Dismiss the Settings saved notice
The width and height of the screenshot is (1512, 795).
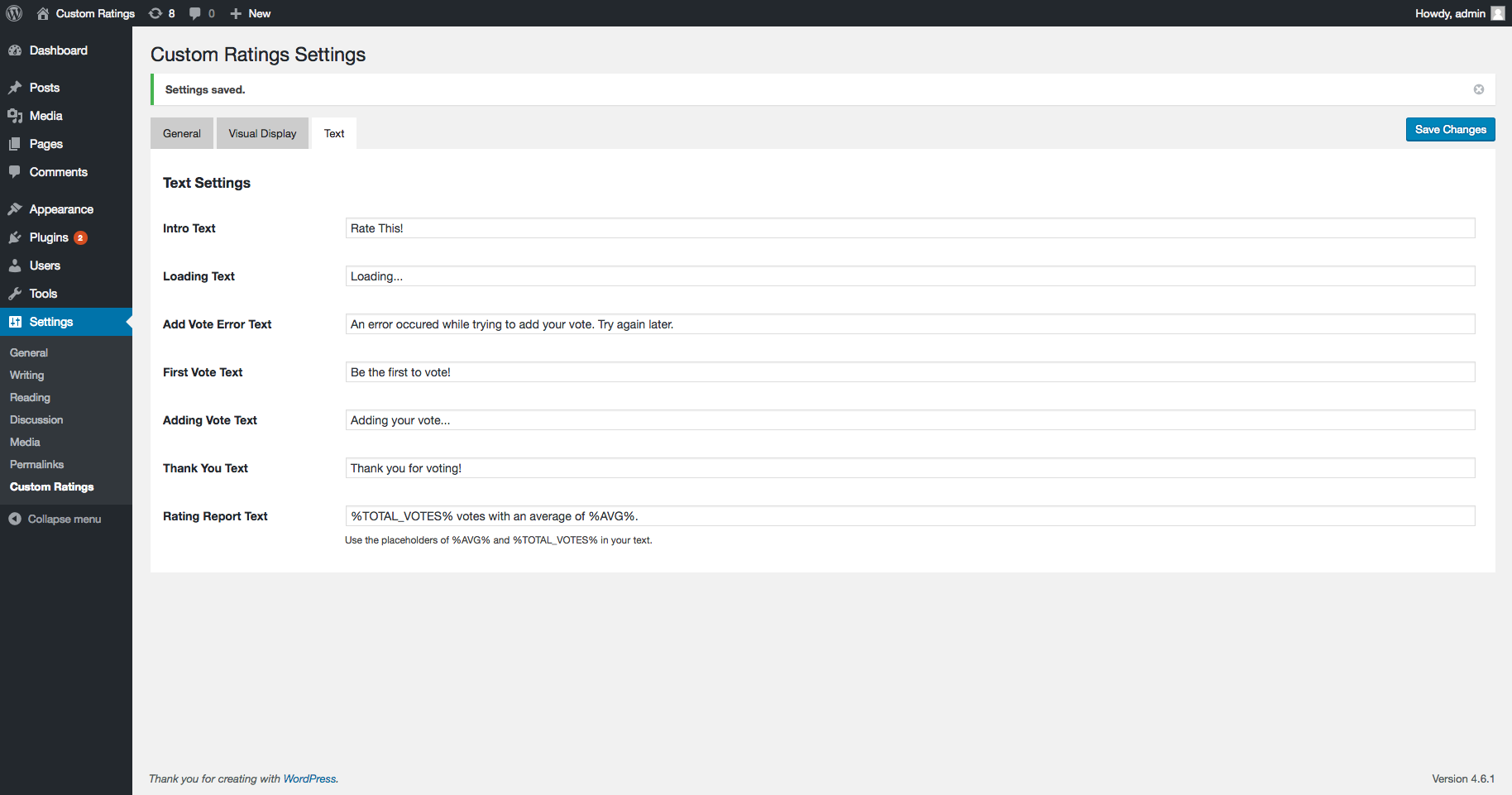[1478, 89]
